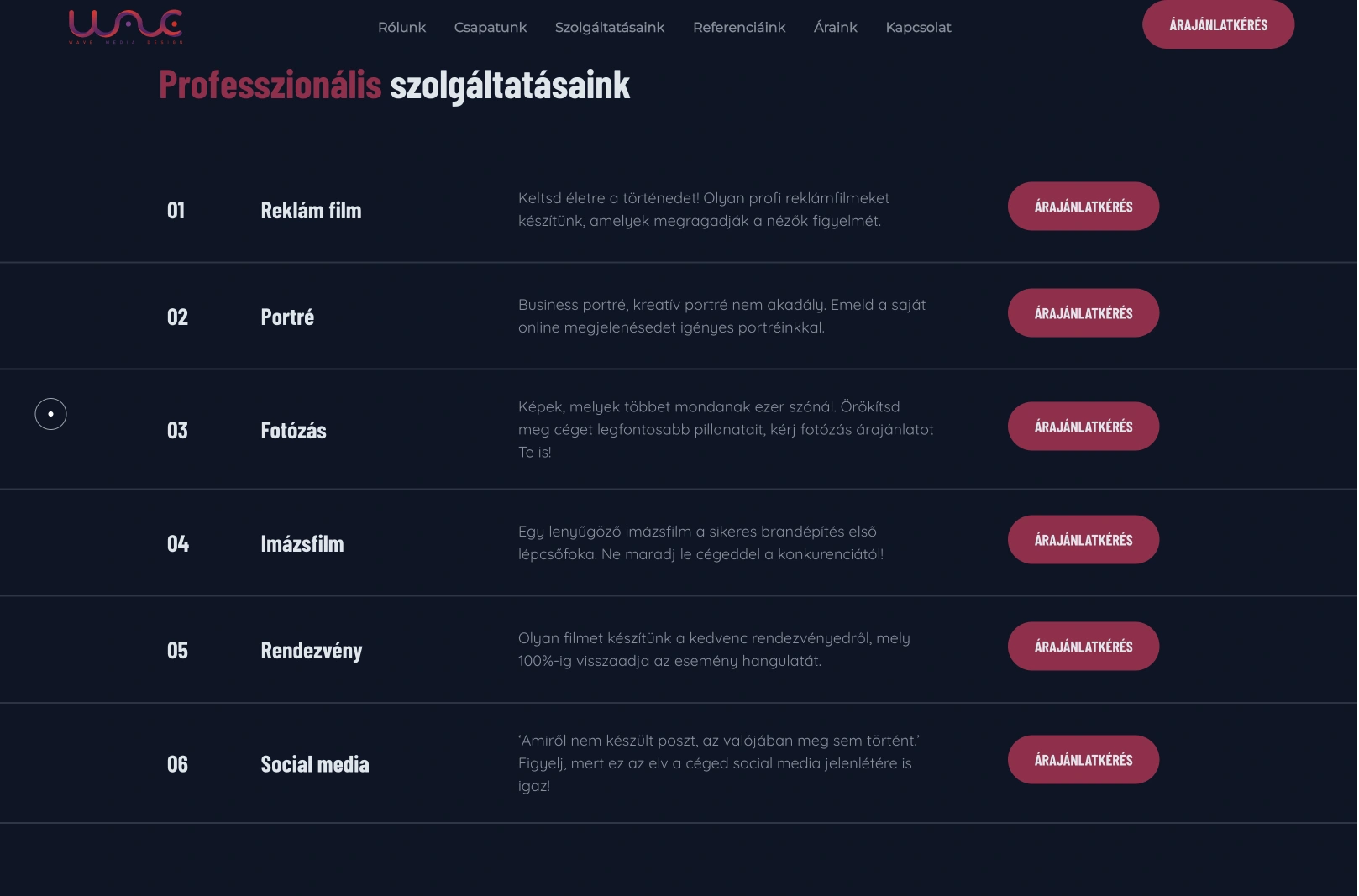Open the Fotózás service title
Image resolution: width=1359 pixels, height=896 pixels.
(x=293, y=431)
